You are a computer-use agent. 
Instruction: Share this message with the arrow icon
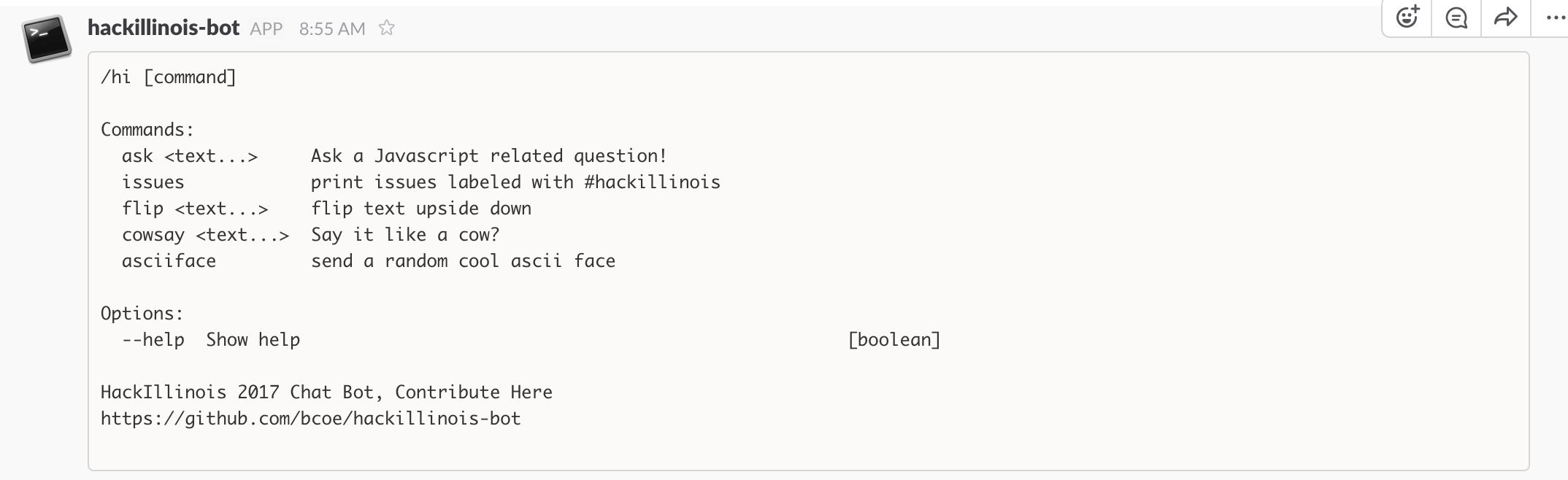pyautogui.click(x=1505, y=18)
